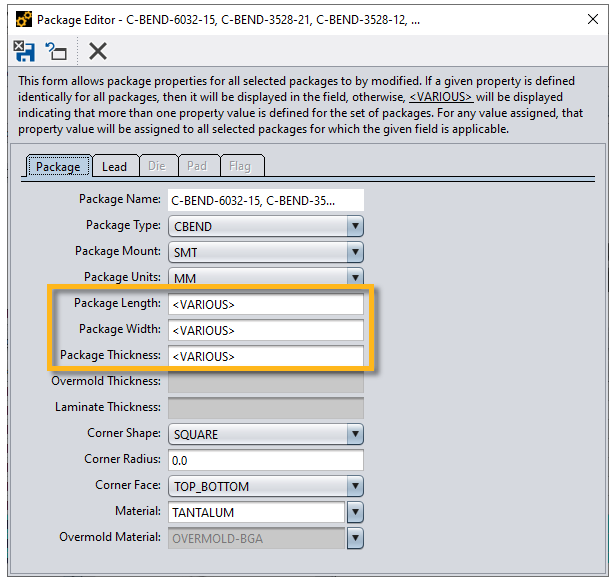
Task: Click the Package Thickness input field
Action: [x=266, y=356]
